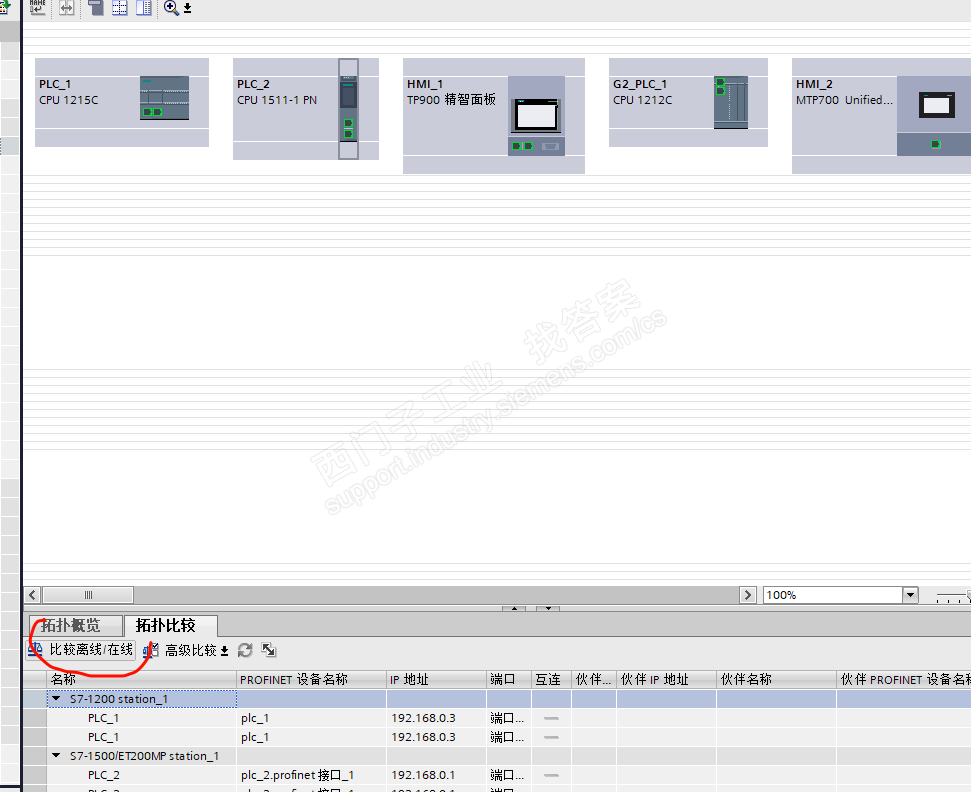The image size is (971, 792).
Task: Click the plc_2.profinet 接口_1 device name cell
Action: tap(311, 775)
